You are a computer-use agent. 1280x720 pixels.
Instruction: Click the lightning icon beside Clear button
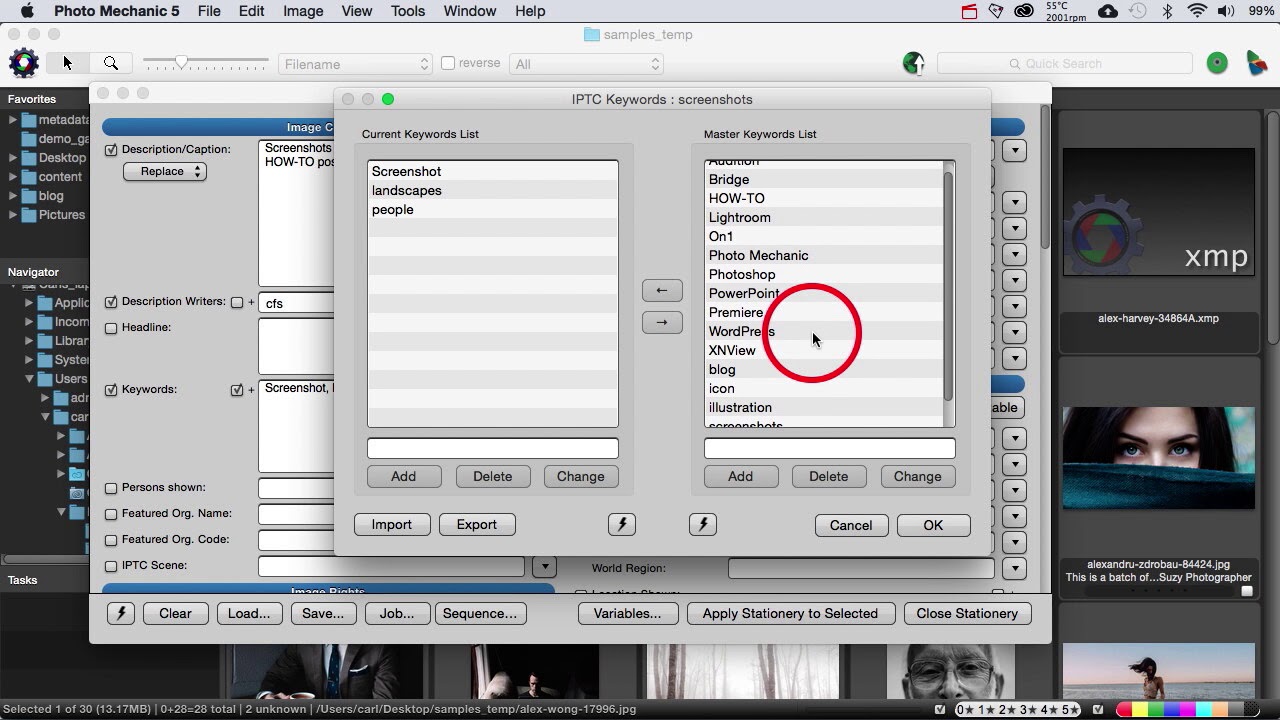[121, 613]
